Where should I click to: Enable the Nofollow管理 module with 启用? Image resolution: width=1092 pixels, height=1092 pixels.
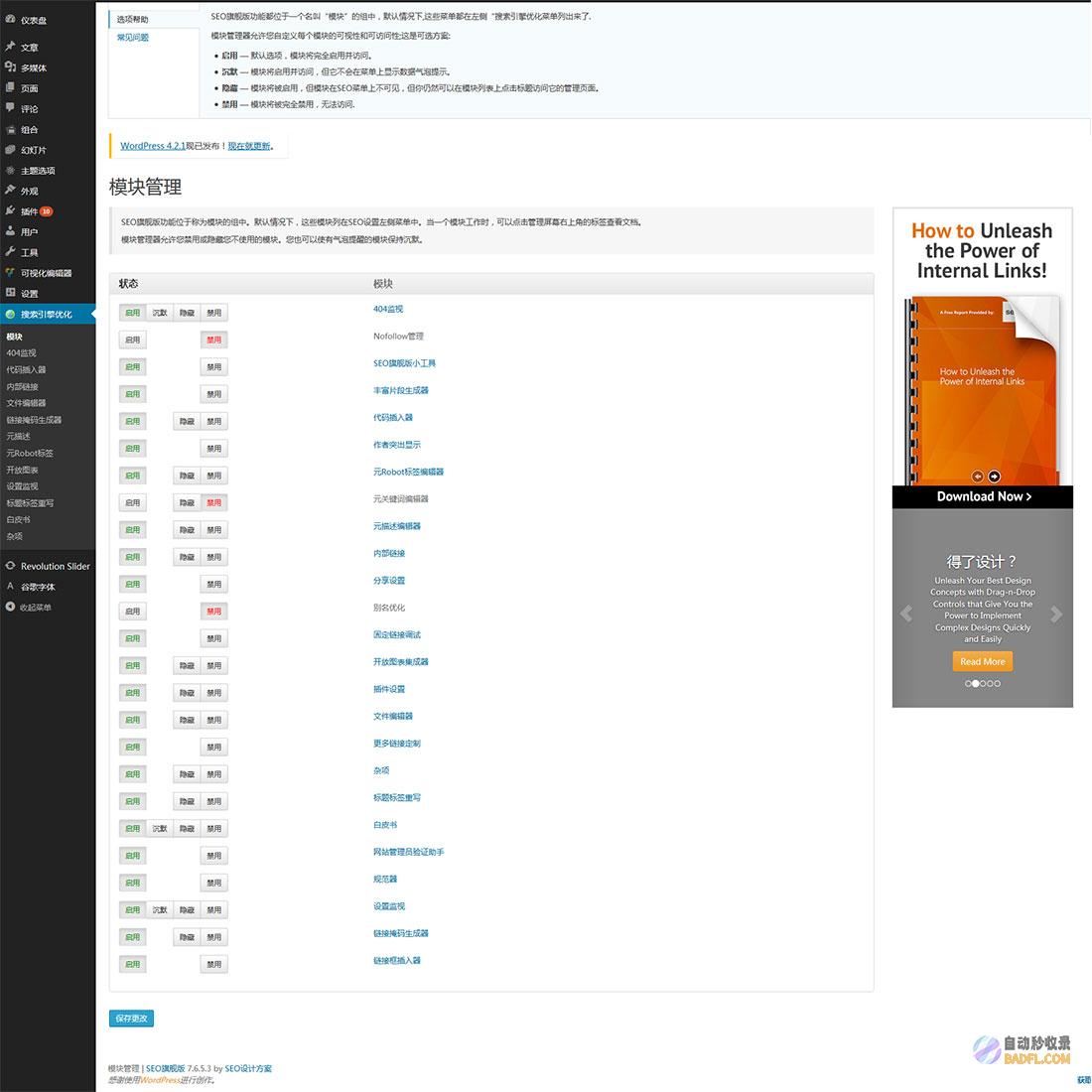132,340
